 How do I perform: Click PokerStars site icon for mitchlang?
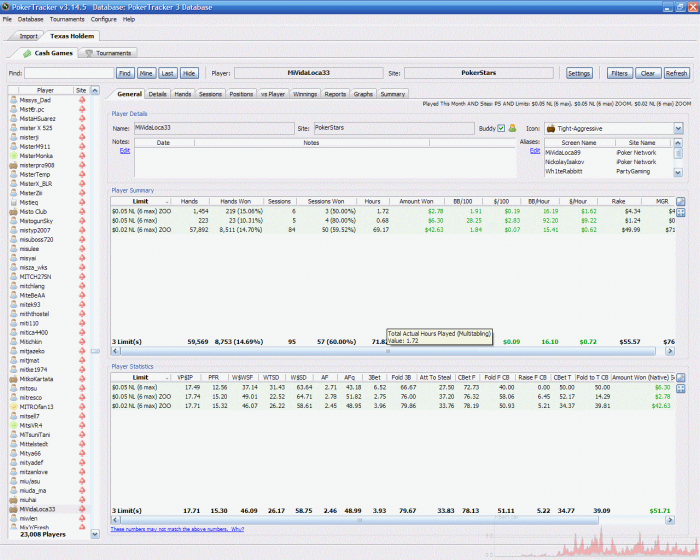[82, 286]
